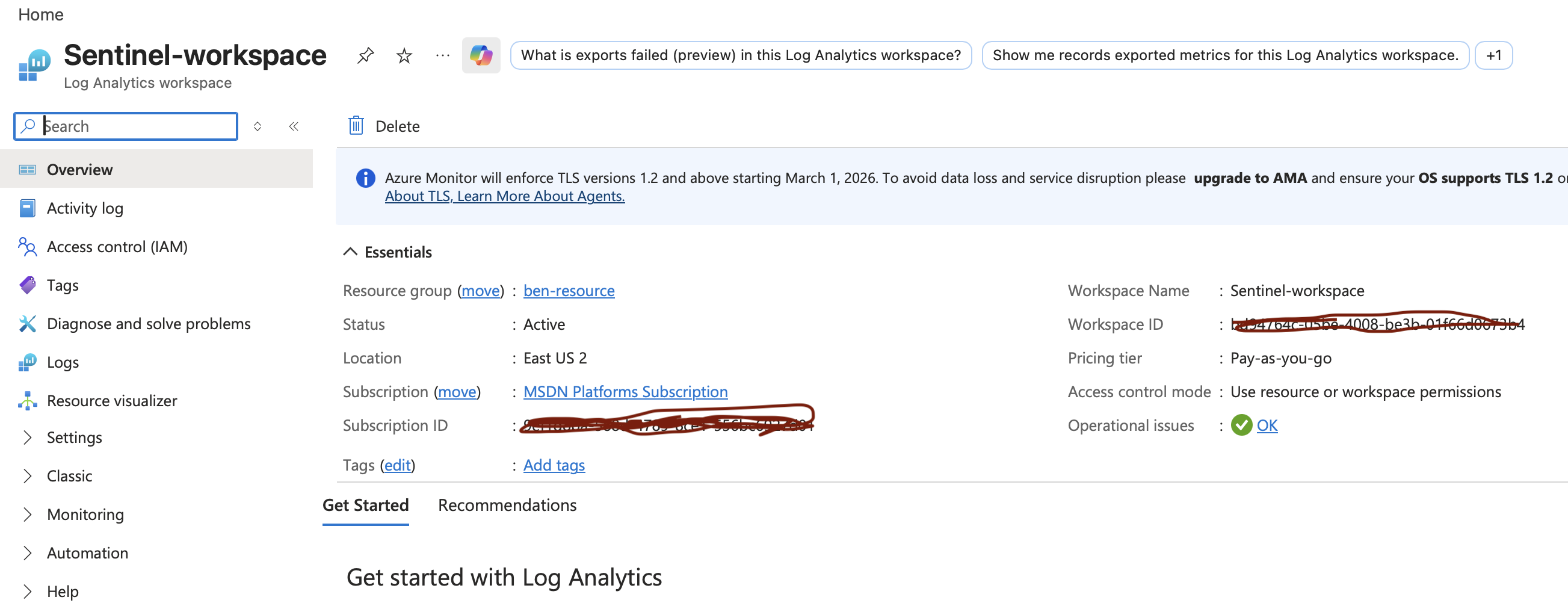The height and width of the screenshot is (603, 1568).
Task: Open Resource visualizer
Action: 111,400
